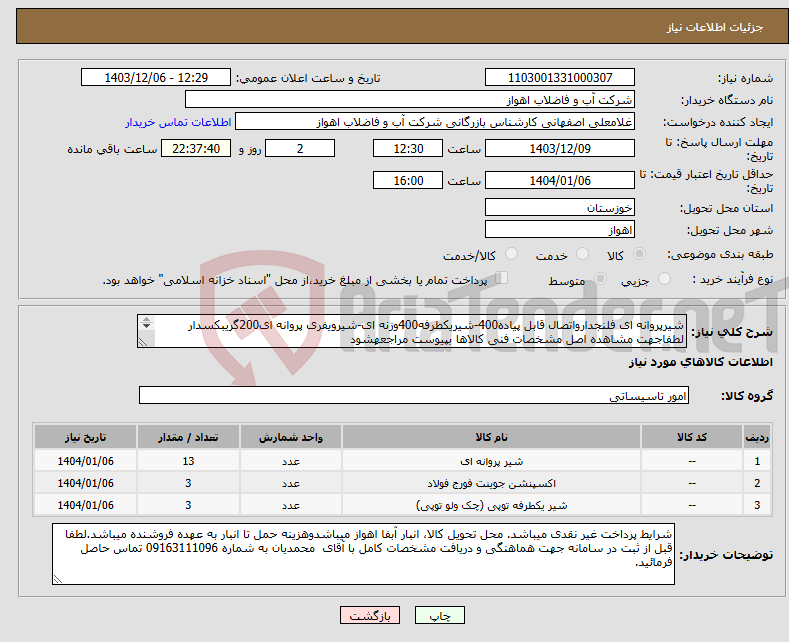Image resolution: width=789 pixels, height=642 pixels.
Task: Click the چاپ print button
Action: coord(440,616)
